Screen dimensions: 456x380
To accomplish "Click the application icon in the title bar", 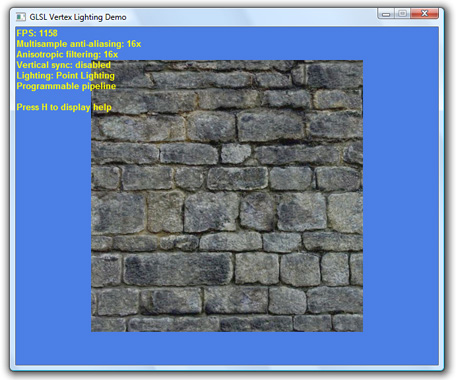I will pyautogui.click(x=21, y=17).
